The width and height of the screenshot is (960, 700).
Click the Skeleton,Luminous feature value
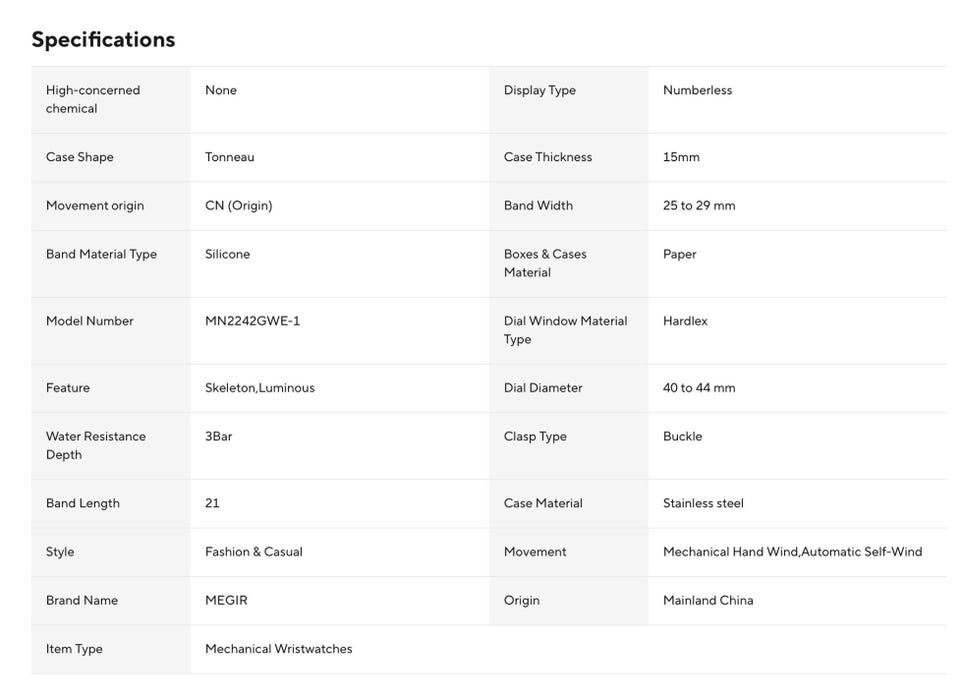pos(260,388)
